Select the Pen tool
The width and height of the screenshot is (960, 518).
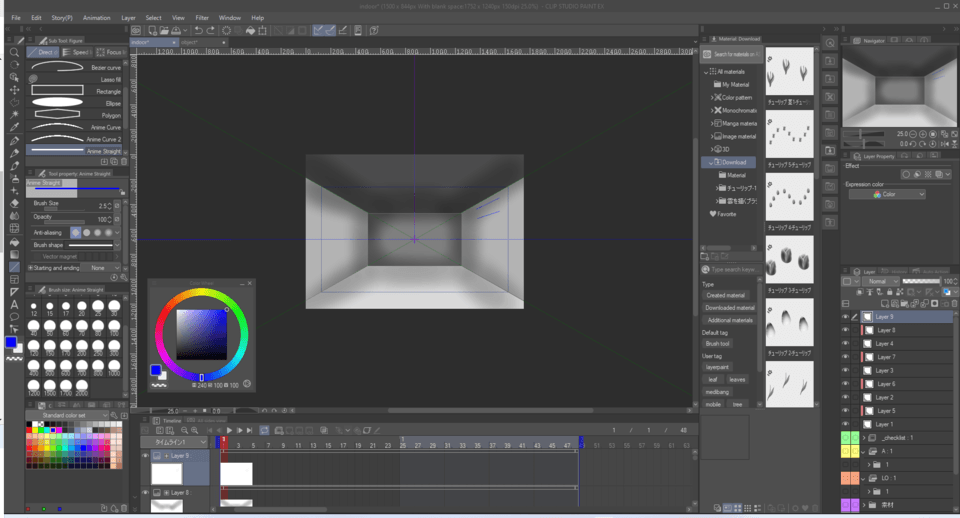click(14, 140)
